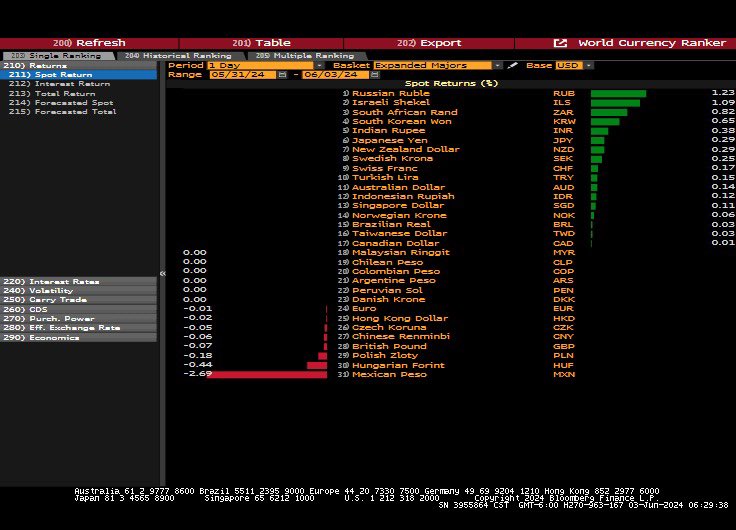Select Forecasted Total in the sidebar
The height and width of the screenshot is (530, 736).
point(62,112)
